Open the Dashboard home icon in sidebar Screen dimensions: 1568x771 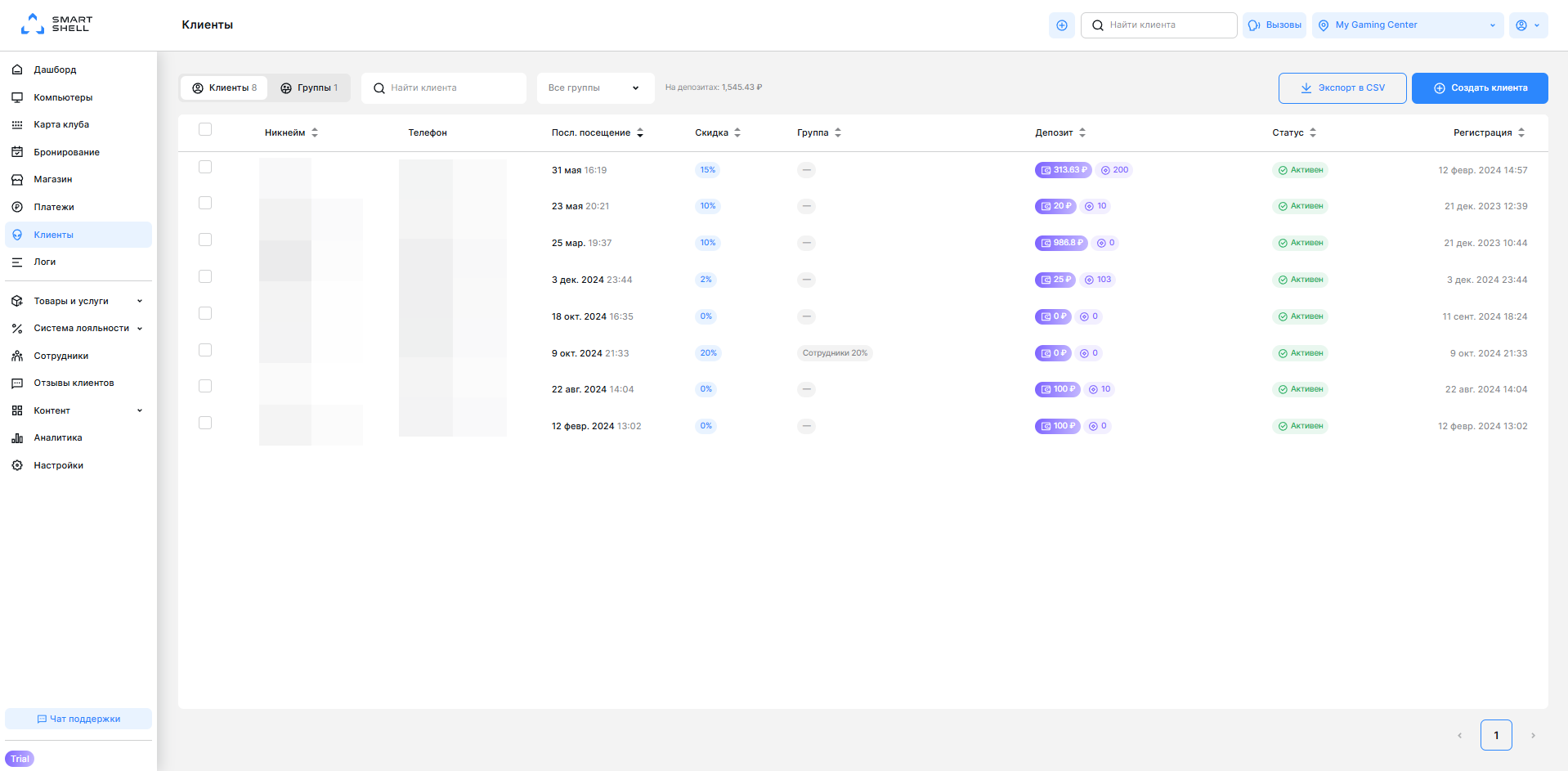[17, 69]
